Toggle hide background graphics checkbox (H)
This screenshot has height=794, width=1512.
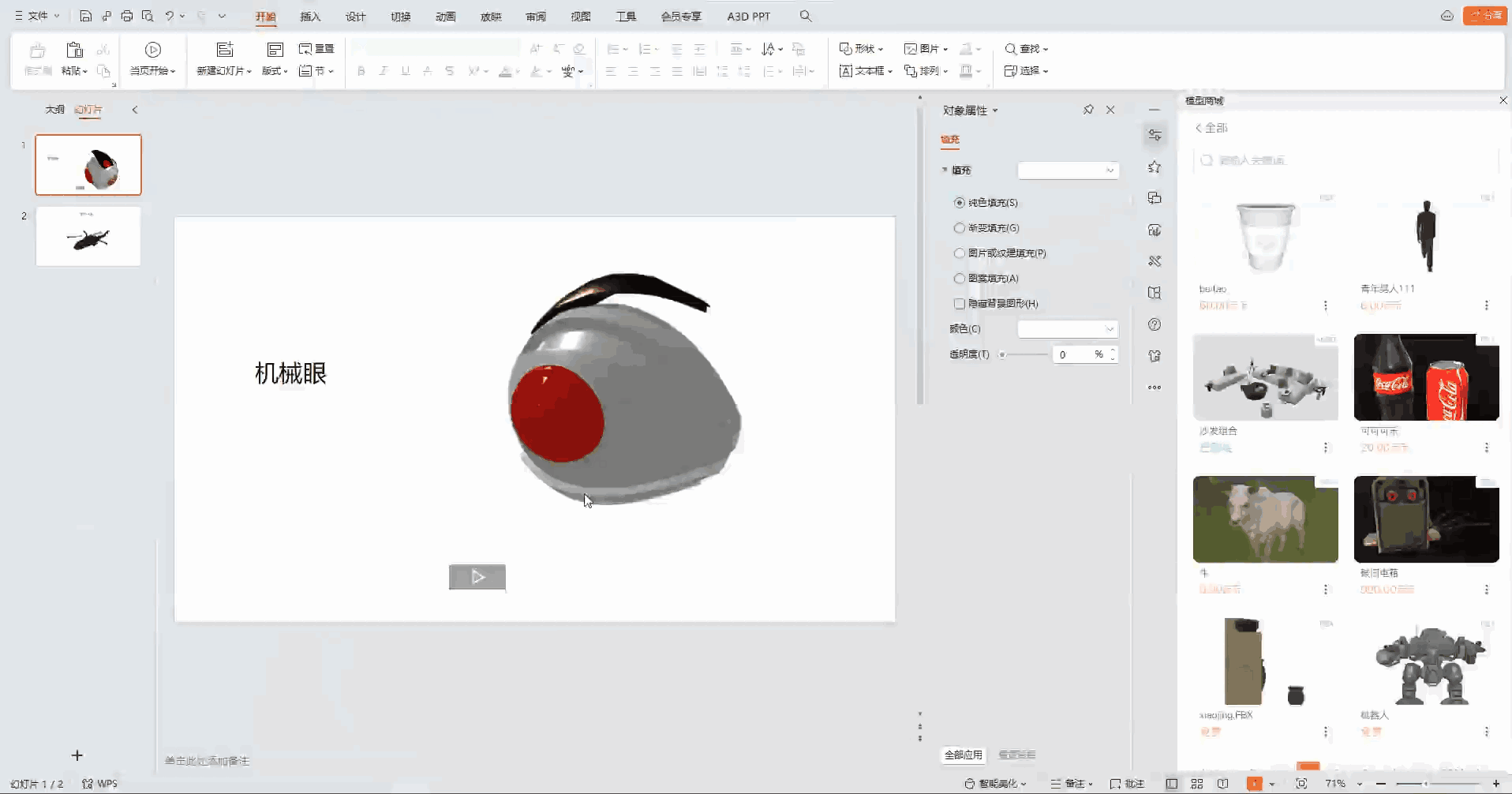(959, 304)
